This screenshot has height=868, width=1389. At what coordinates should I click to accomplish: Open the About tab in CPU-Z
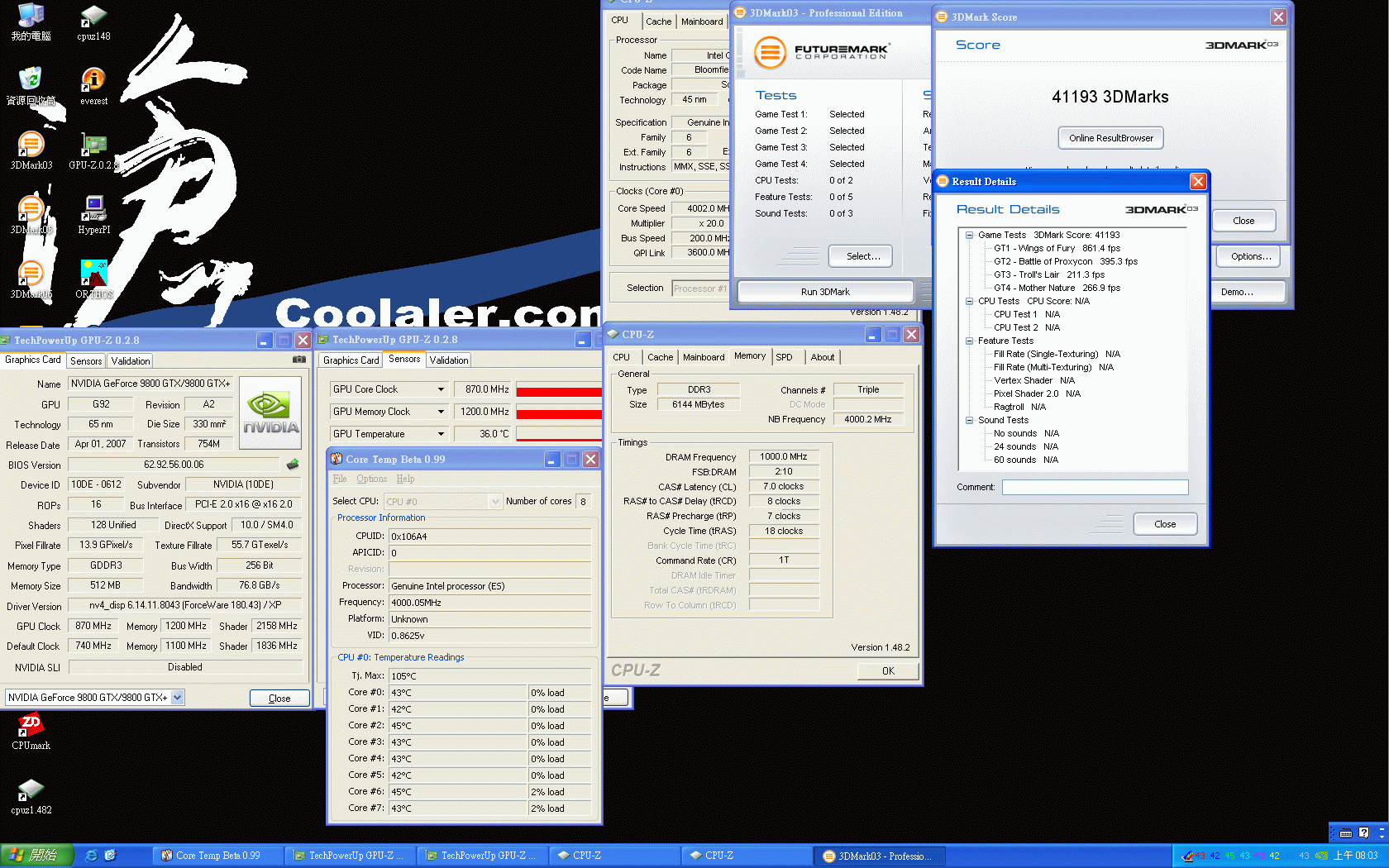(823, 357)
